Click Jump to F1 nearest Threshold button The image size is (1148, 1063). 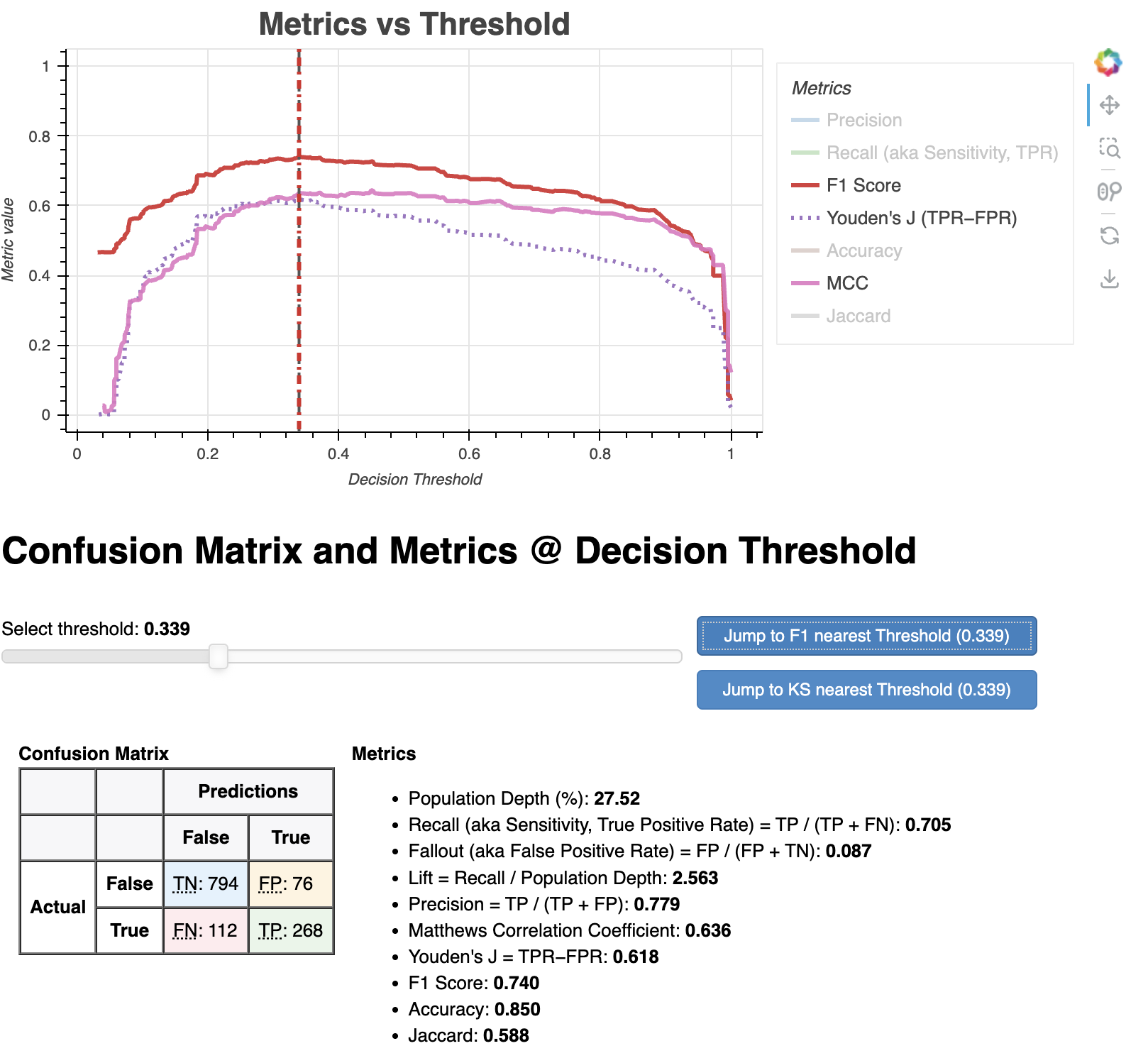pos(866,636)
